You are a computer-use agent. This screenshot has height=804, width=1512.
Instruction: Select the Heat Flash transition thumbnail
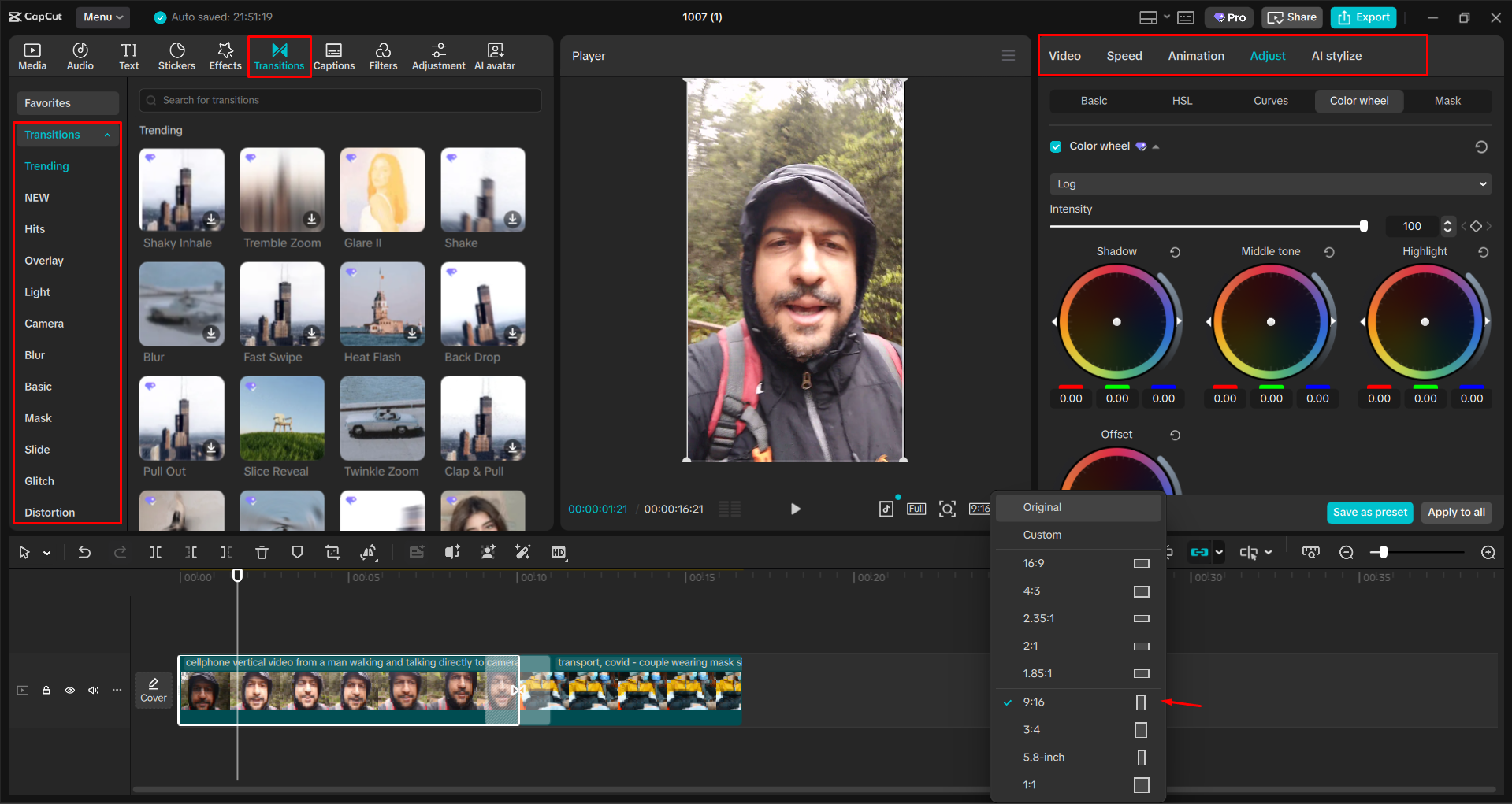click(x=381, y=304)
